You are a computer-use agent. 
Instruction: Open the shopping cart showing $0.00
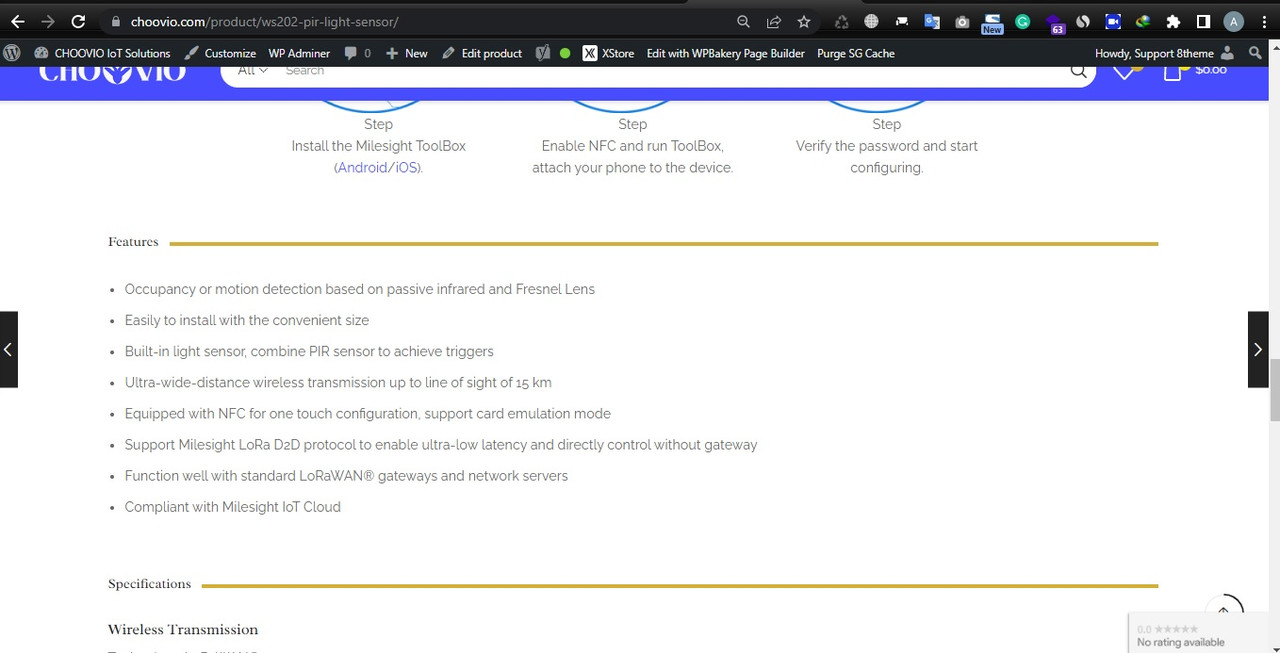(x=1195, y=70)
